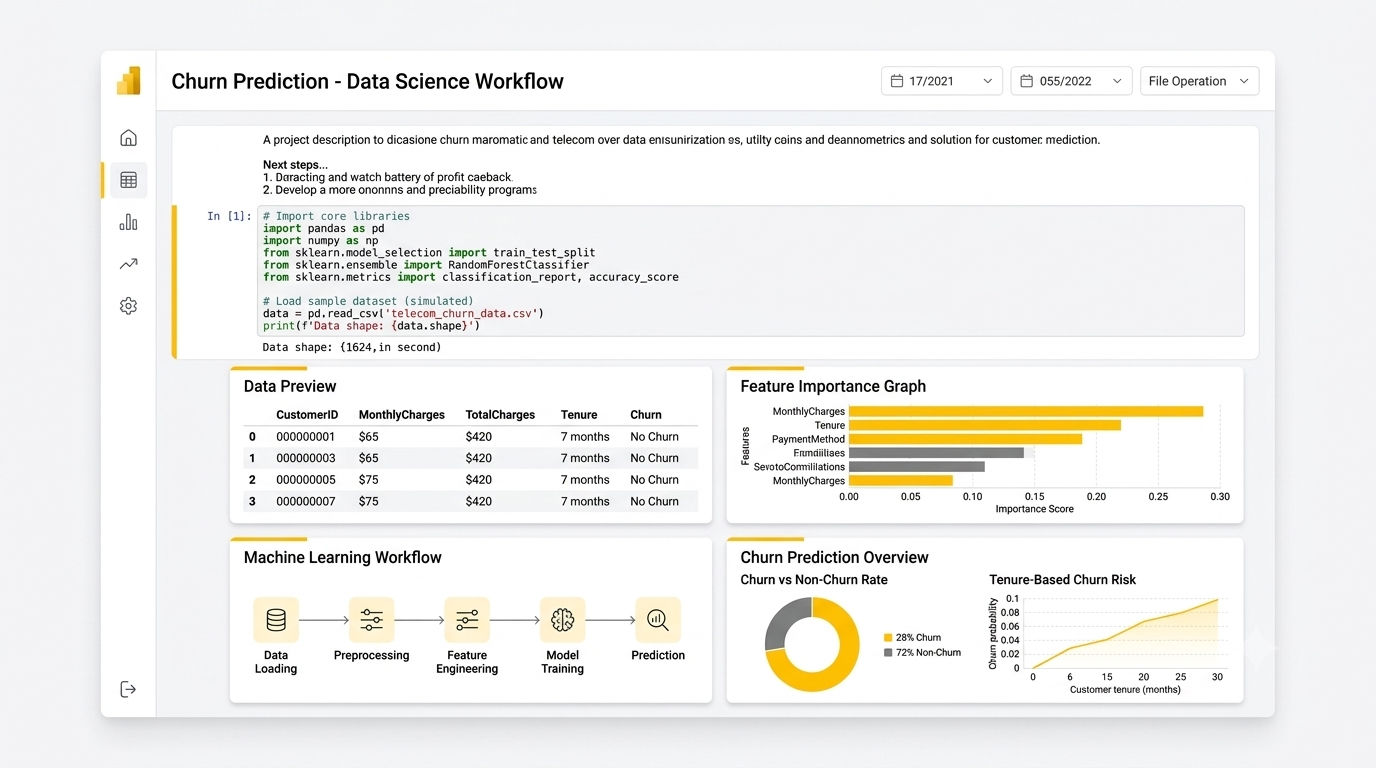This screenshot has height=768, width=1376.
Task: Open the settings gear icon
Action: (x=128, y=306)
